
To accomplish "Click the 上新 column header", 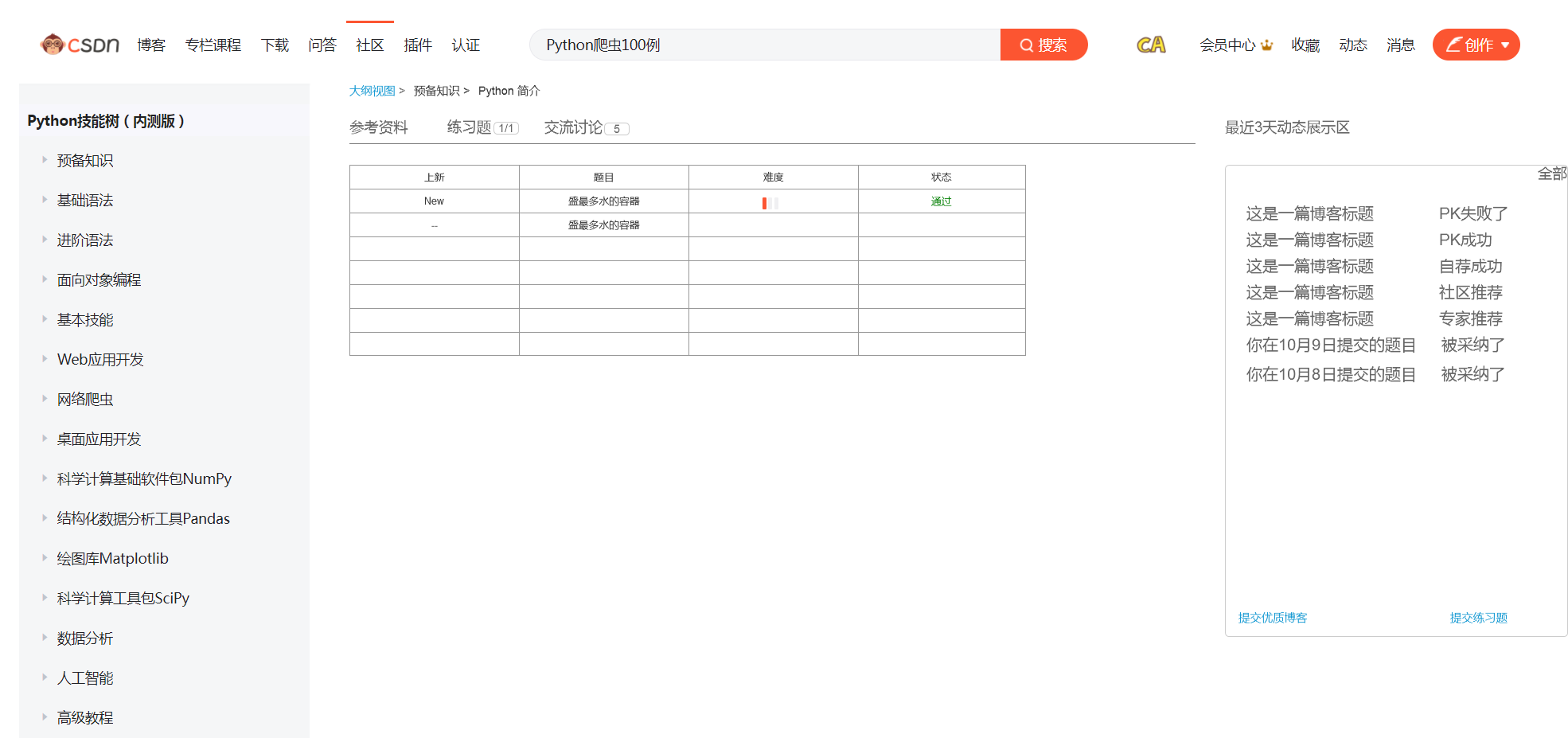I will [x=435, y=178].
